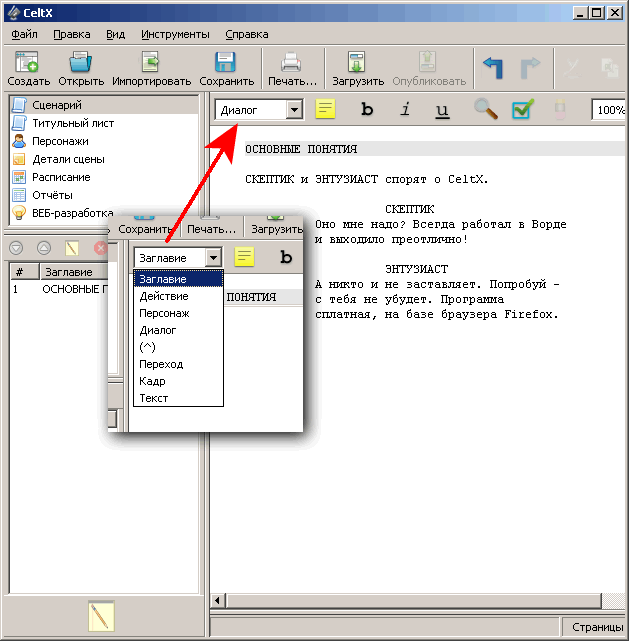The height and width of the screenshot is (641, 629).
Task: Select scene row 1 ОСНОВНЫЕ
Action: point(59,289)
